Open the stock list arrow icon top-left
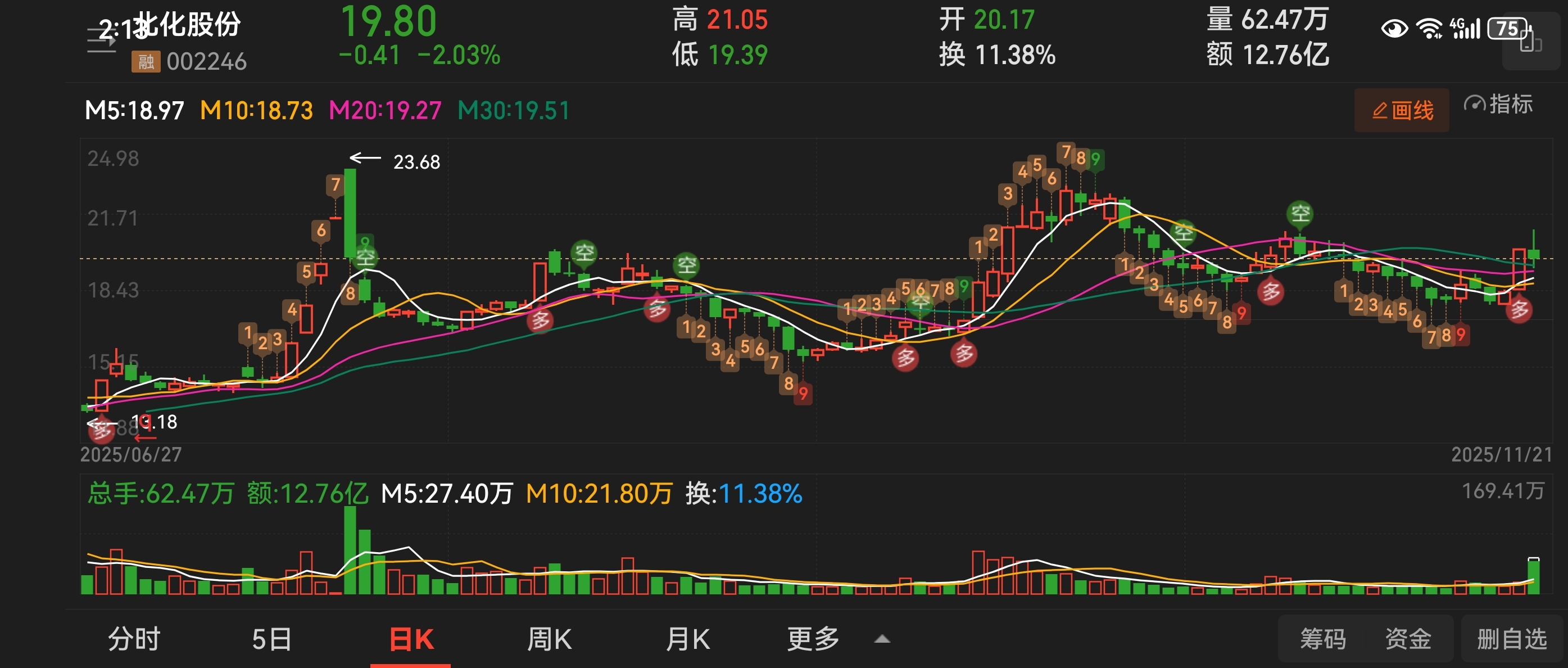Screen dimensions: 1568x668 coord(101,40)
